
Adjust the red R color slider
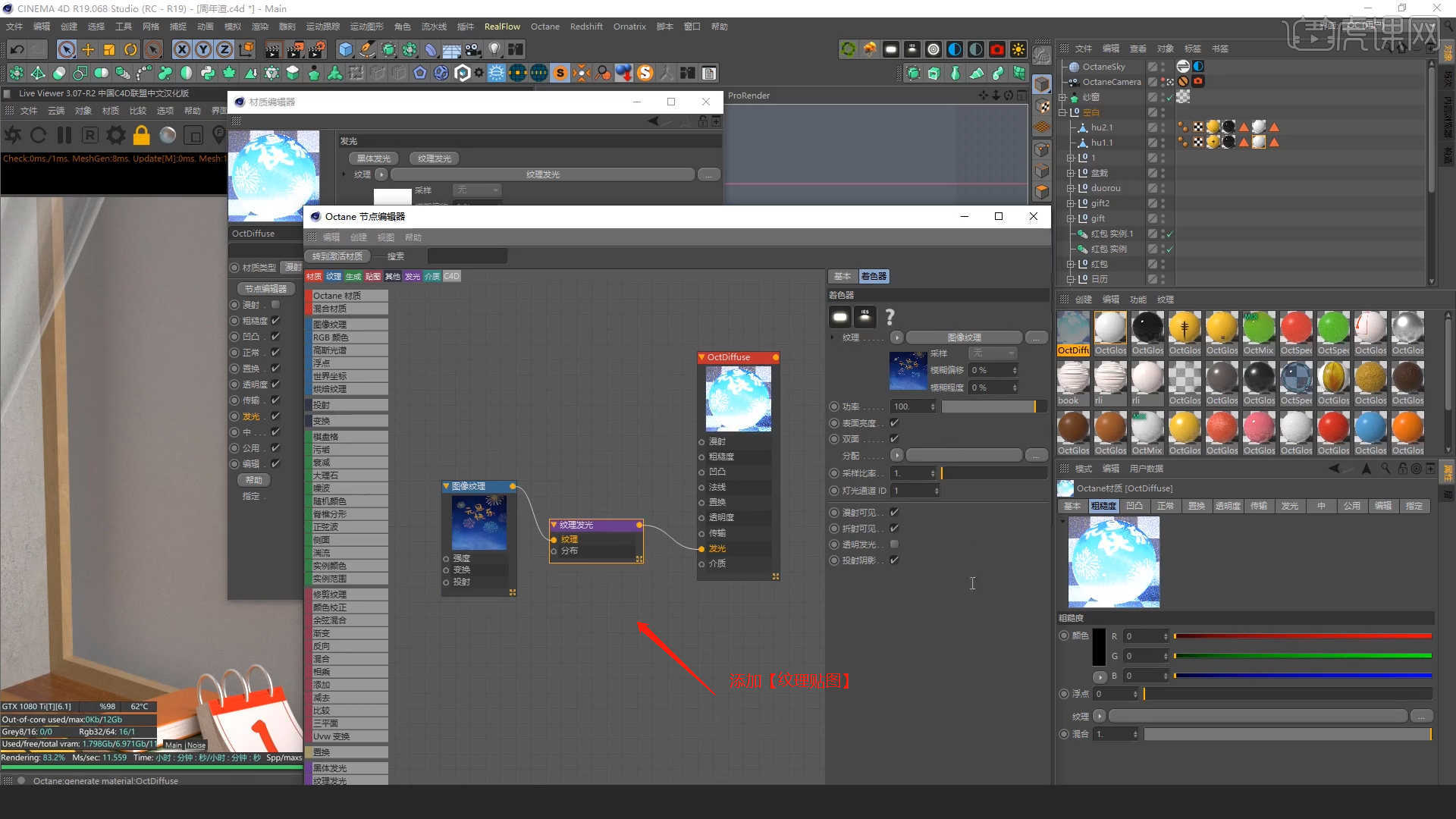coord(1302,636)
